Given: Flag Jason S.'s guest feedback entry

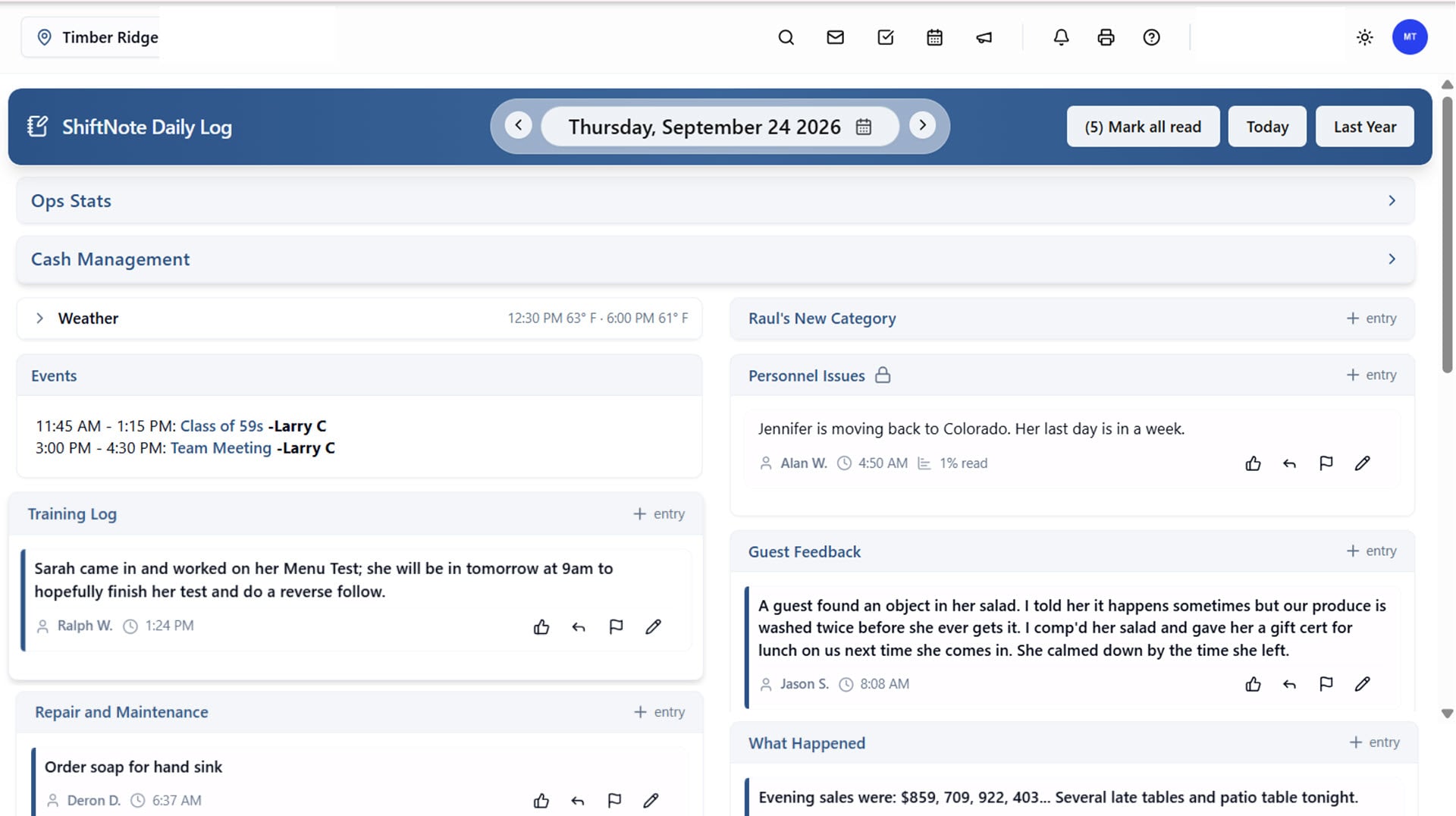Looking at the screenshot, I should coord(1326,684).
